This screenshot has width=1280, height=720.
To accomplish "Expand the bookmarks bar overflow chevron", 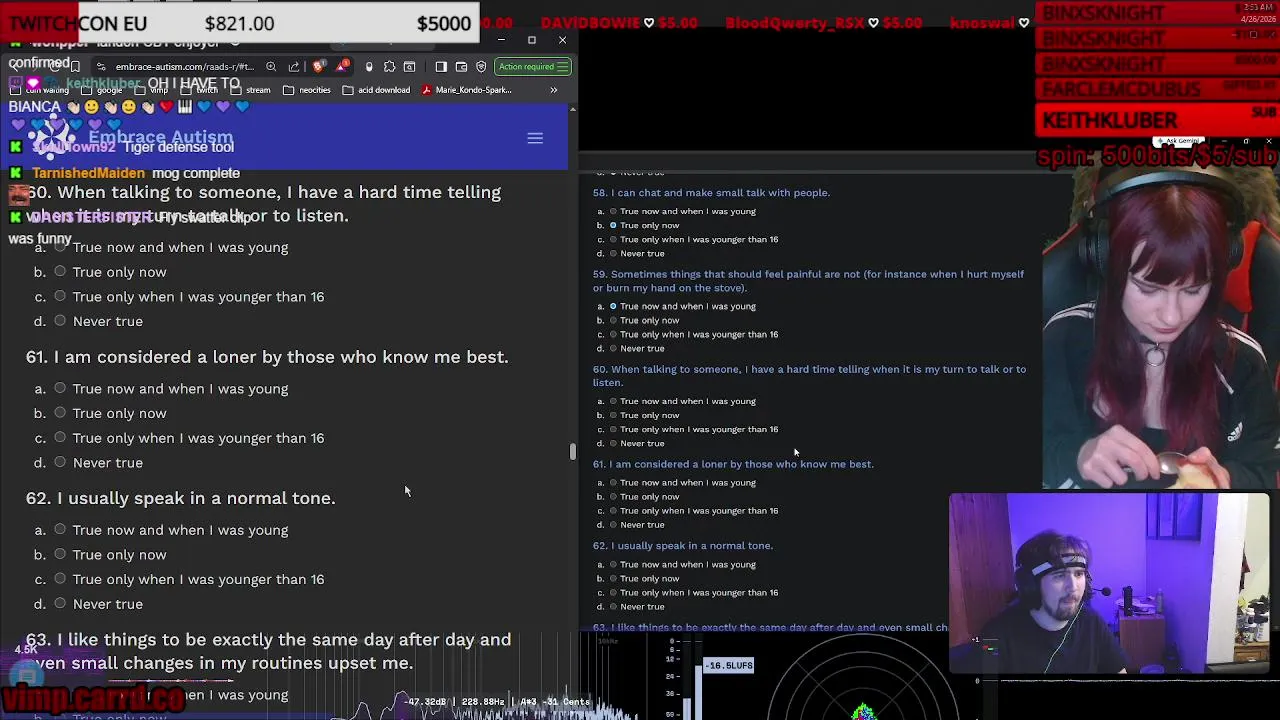I will tap(553, 90).
